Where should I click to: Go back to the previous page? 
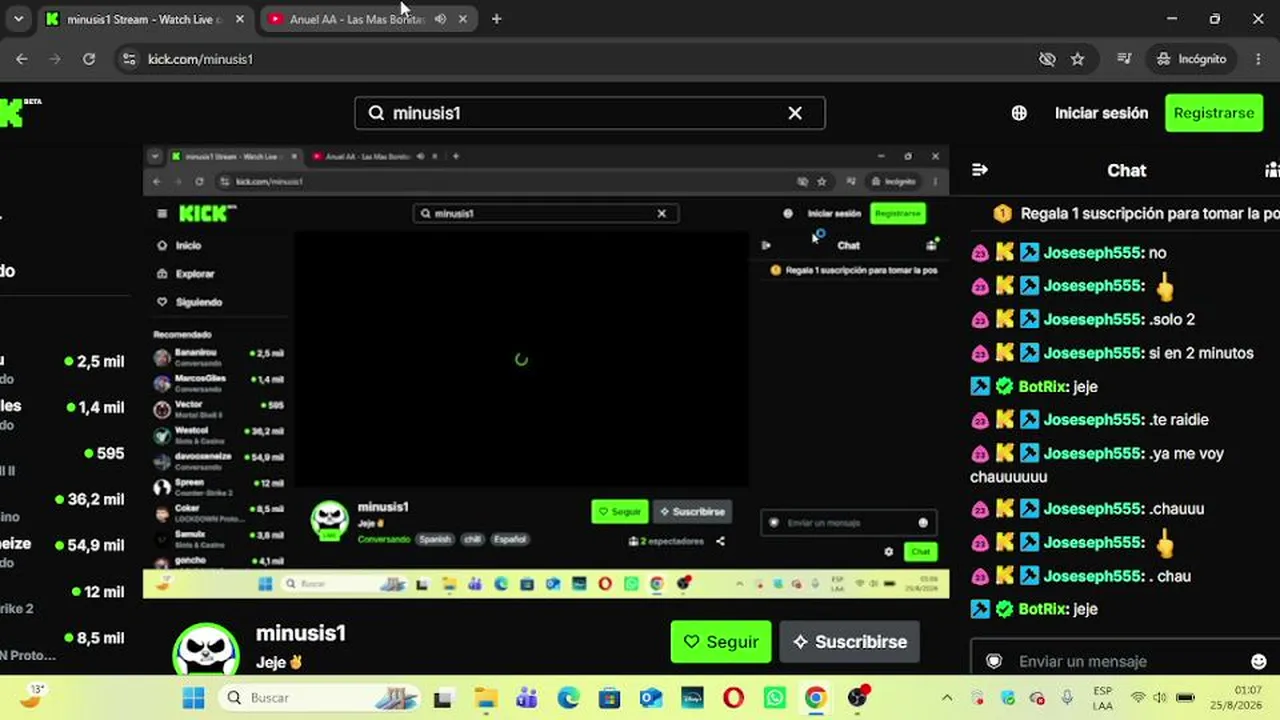click(22, 59)
